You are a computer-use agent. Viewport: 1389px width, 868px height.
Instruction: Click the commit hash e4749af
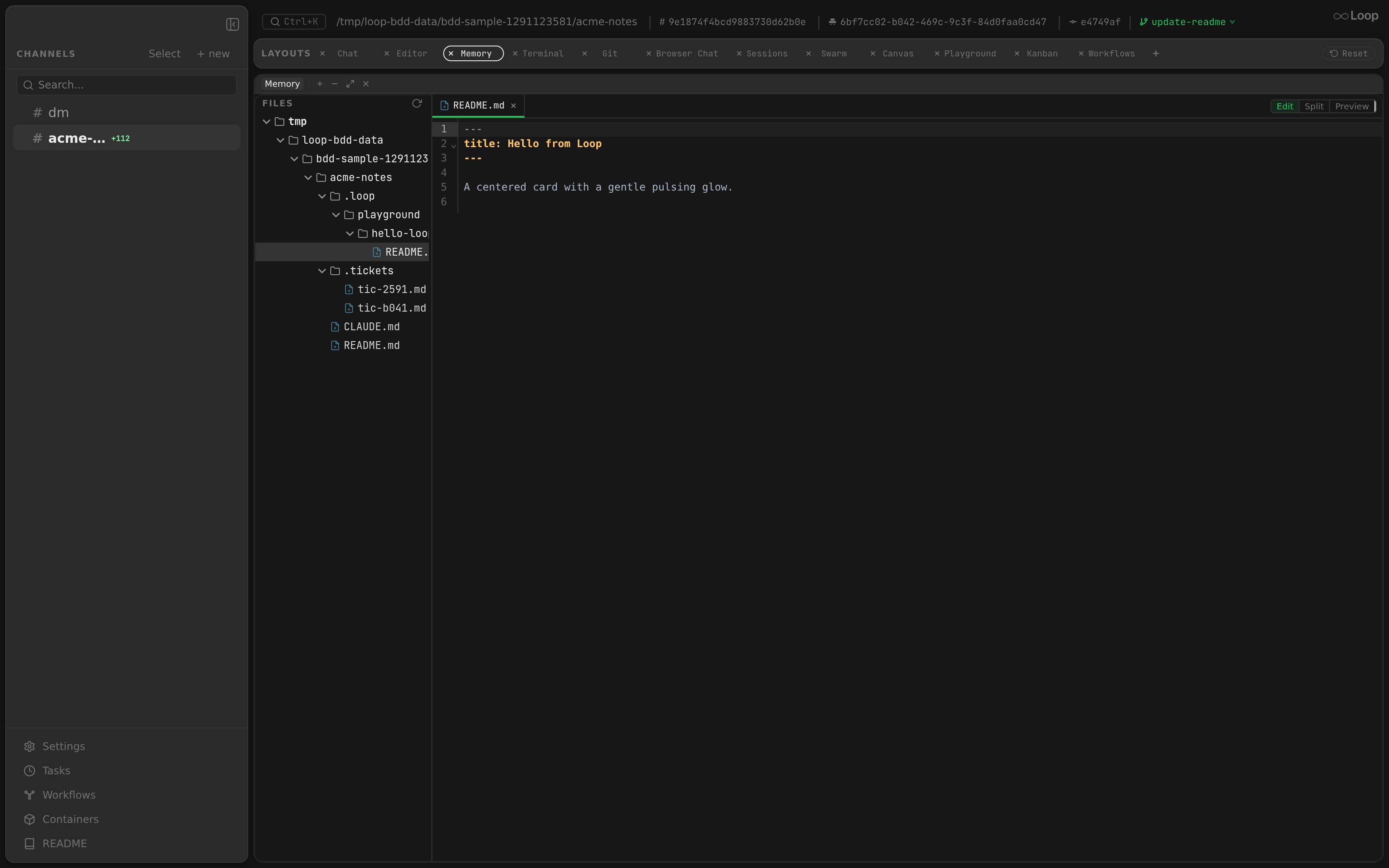coord(1095,22)
